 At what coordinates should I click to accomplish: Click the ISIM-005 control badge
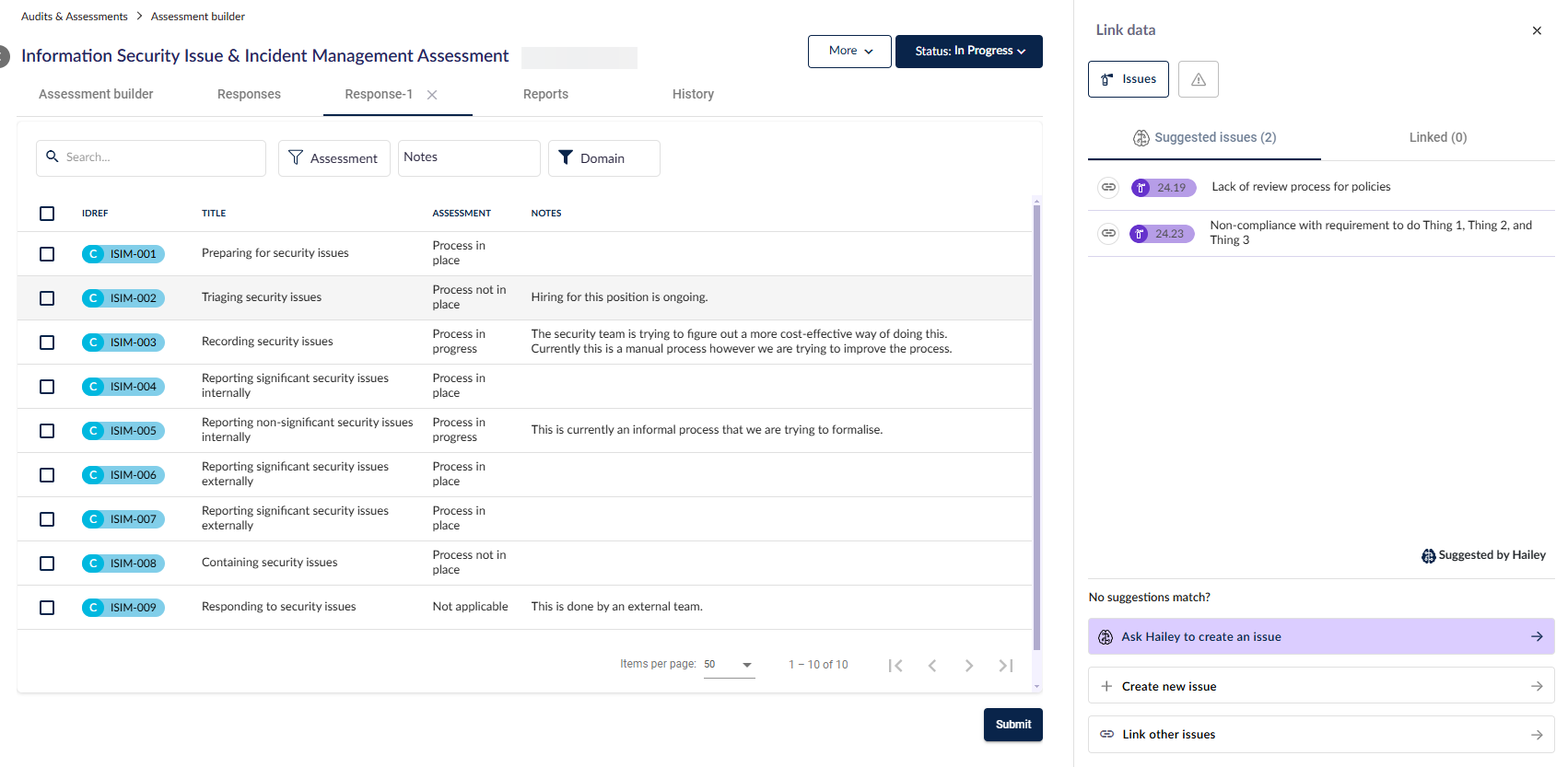(x=123, y=431)
